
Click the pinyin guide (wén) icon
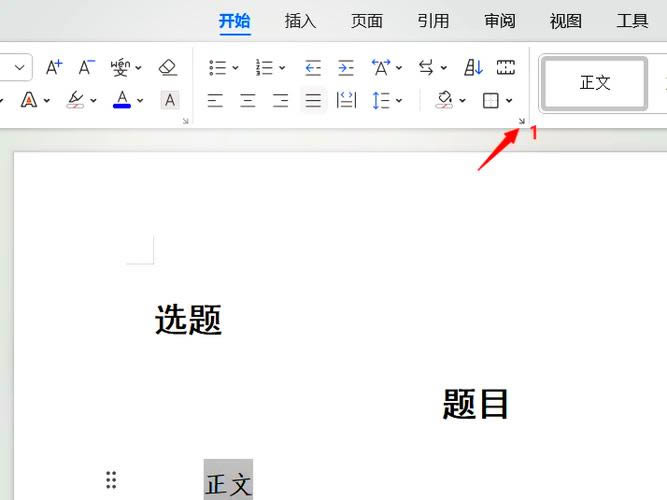[x=120, y=67]
